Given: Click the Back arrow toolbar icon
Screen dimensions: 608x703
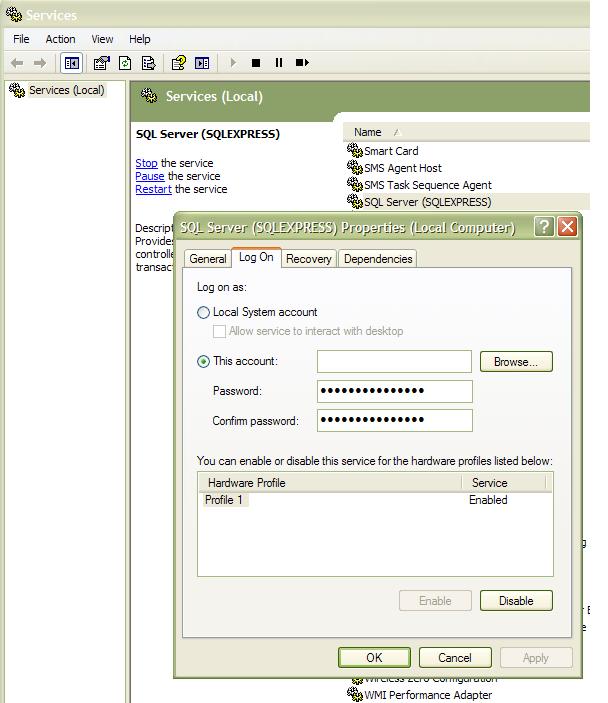Looking at the screenshot, I should [x=17, y=63].
